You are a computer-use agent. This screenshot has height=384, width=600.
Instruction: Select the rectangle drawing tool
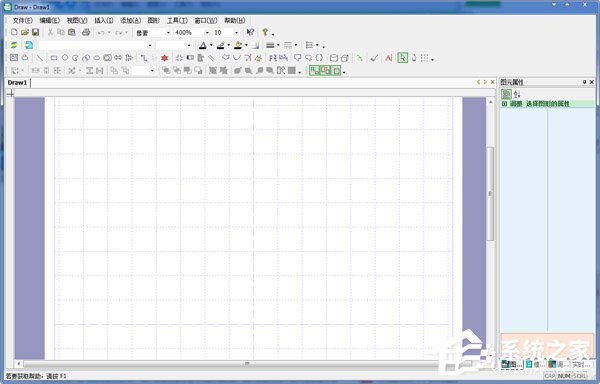pos(54,58)
